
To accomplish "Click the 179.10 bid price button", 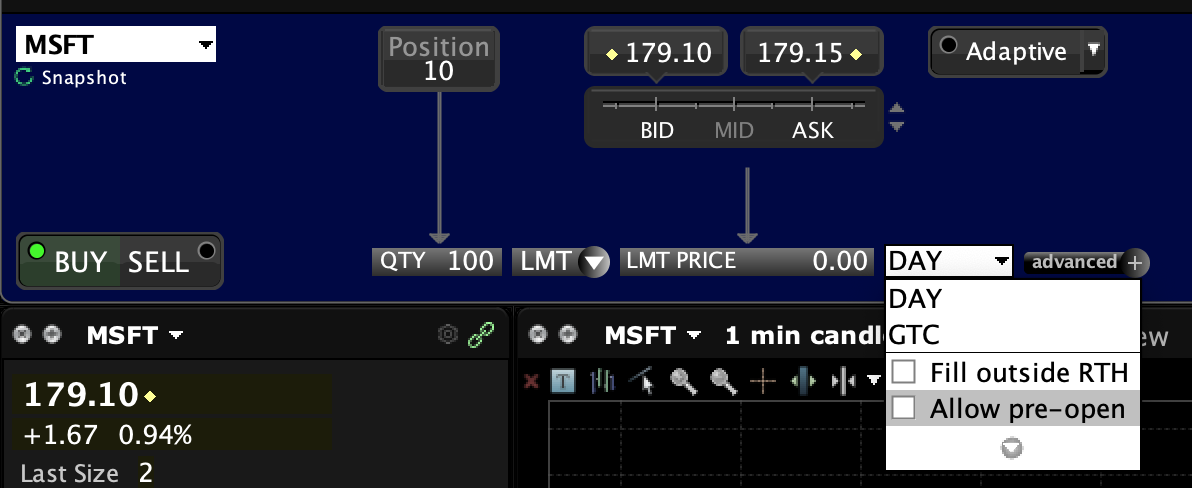I will coord(657,52).
